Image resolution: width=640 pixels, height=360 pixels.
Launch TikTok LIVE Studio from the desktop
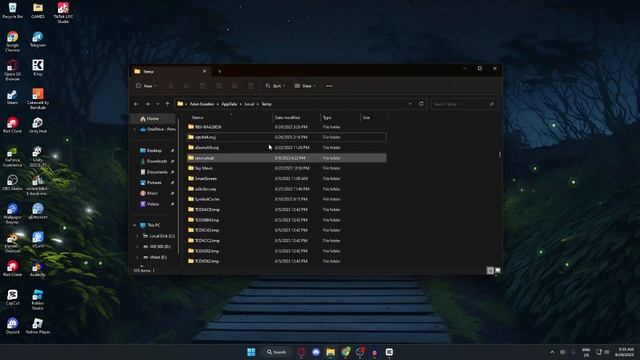[x=63, y=12]
